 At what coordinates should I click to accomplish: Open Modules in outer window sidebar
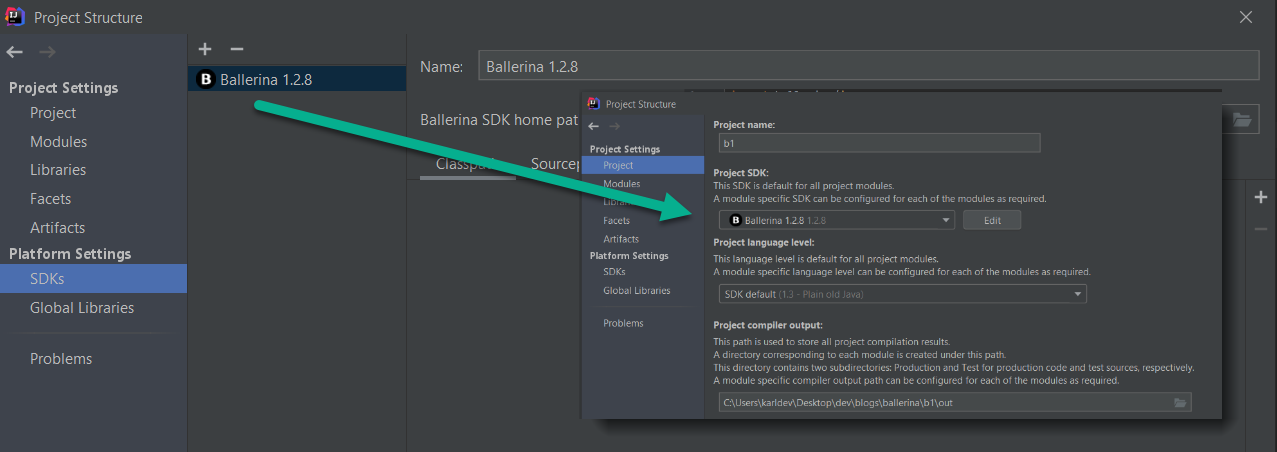(58, 142)
